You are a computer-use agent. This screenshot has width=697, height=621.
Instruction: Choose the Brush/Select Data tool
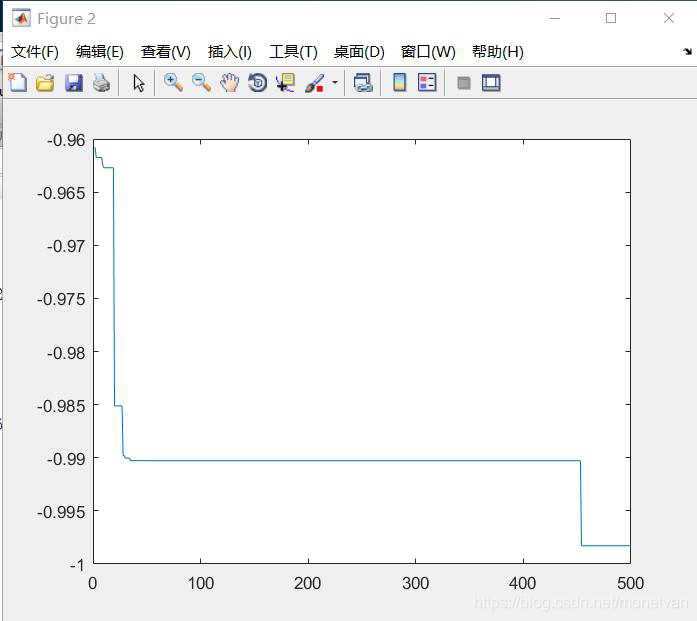coord(314,83)
